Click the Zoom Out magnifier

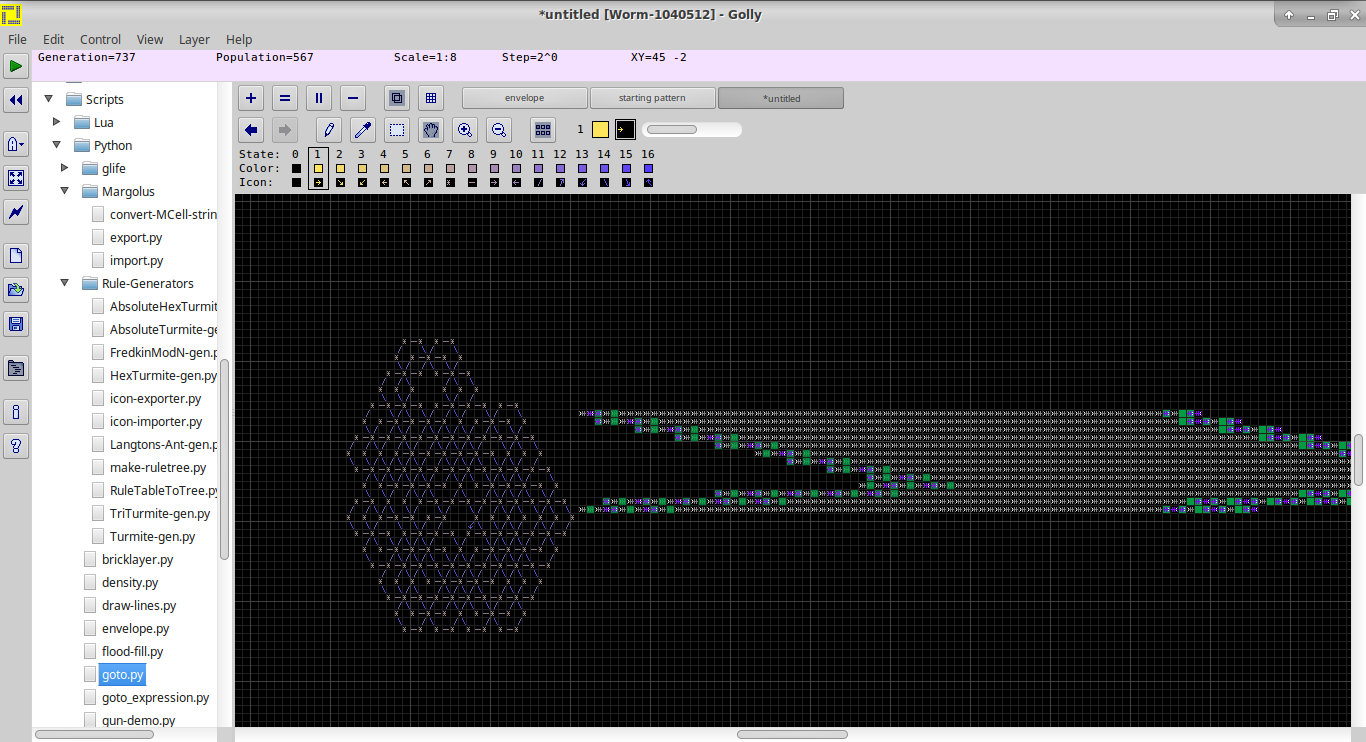pyautogui.click(x=499, y=130)
